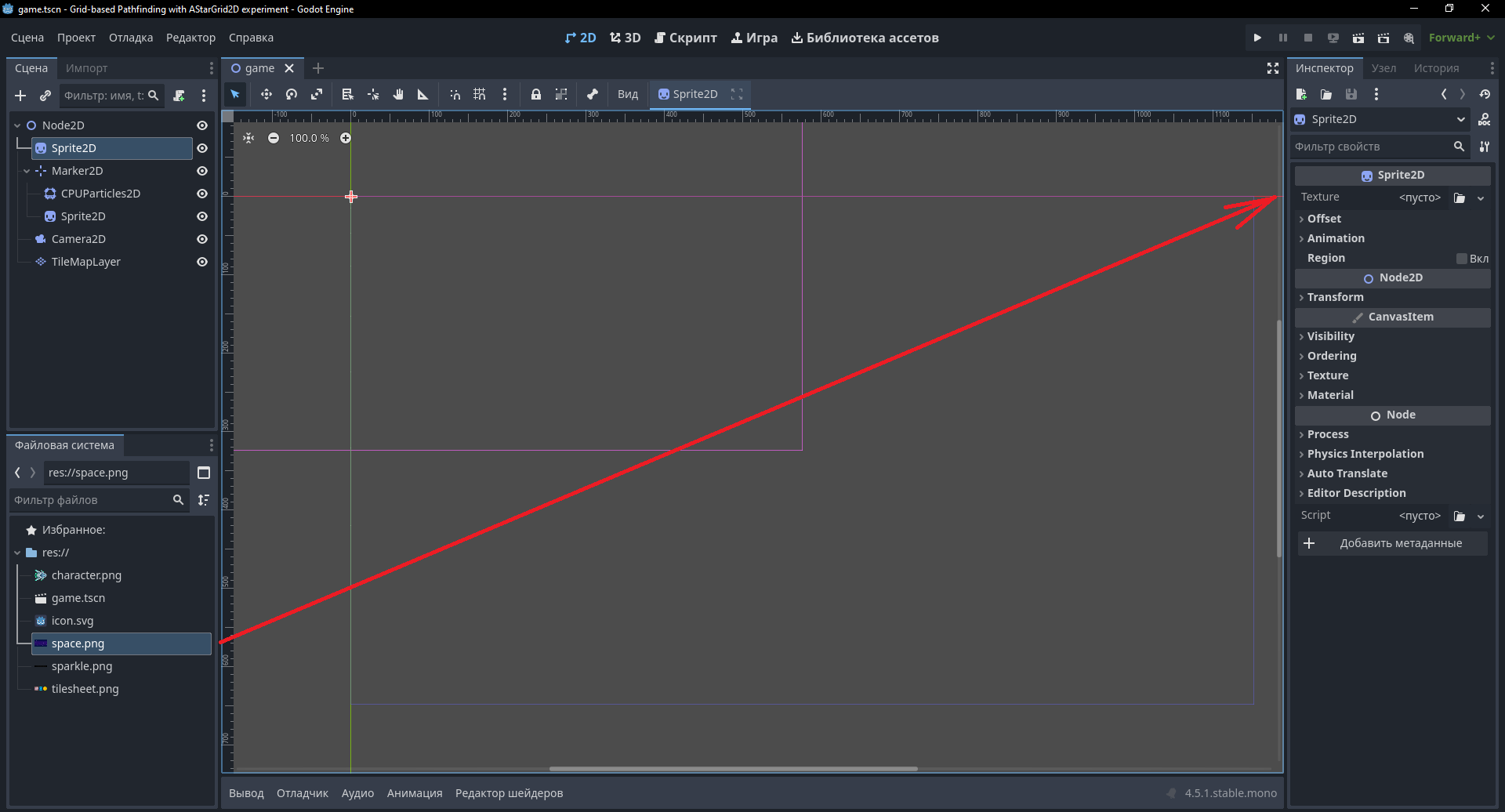Image resolution: width=1505 pixels, height=812 pixels.
Task: Open the Forward+ renderer dropdown
Action: 1461,38
